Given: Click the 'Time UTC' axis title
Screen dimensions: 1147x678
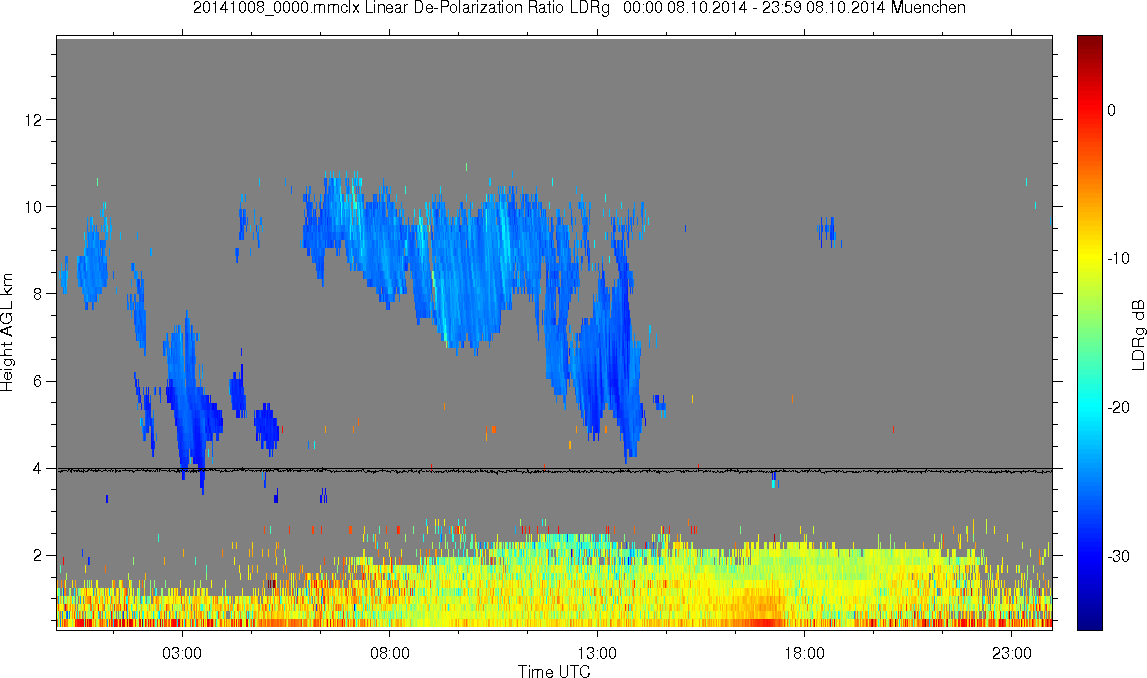Looking at the screenshot, I should coord(554,671).
